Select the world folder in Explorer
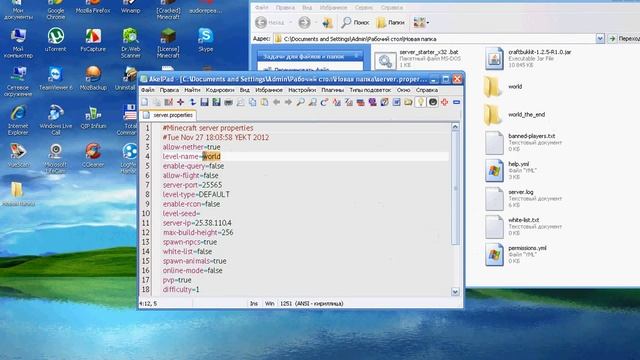The width and height of the screenshot is (640, 360). [503, 87]
